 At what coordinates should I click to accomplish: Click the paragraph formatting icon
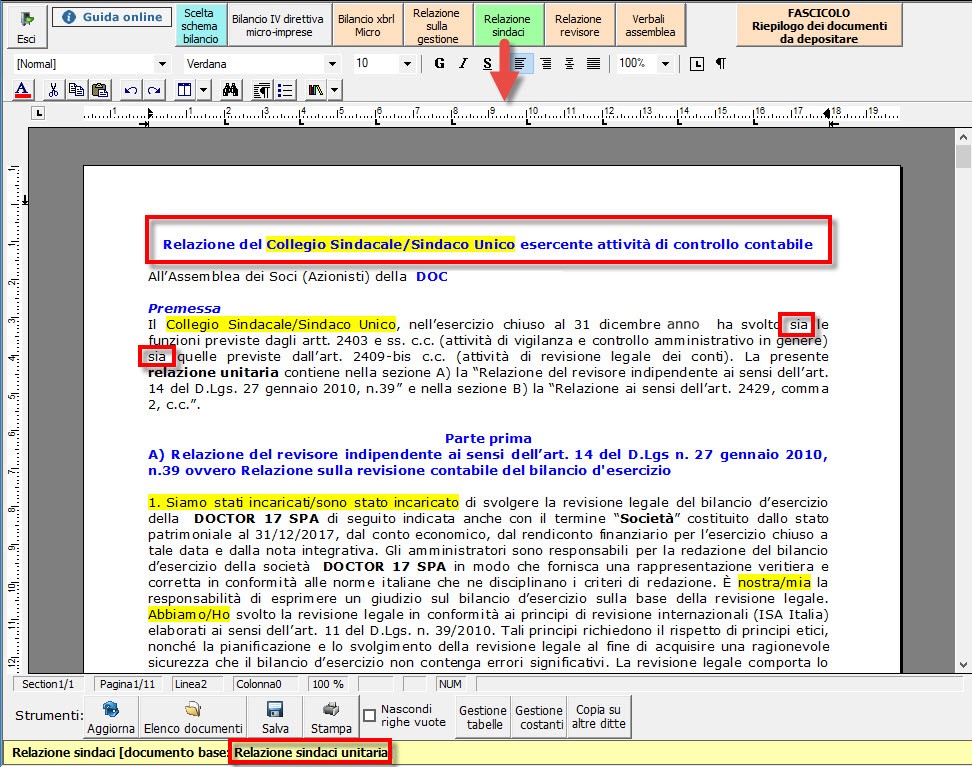(x=262, y=91)
